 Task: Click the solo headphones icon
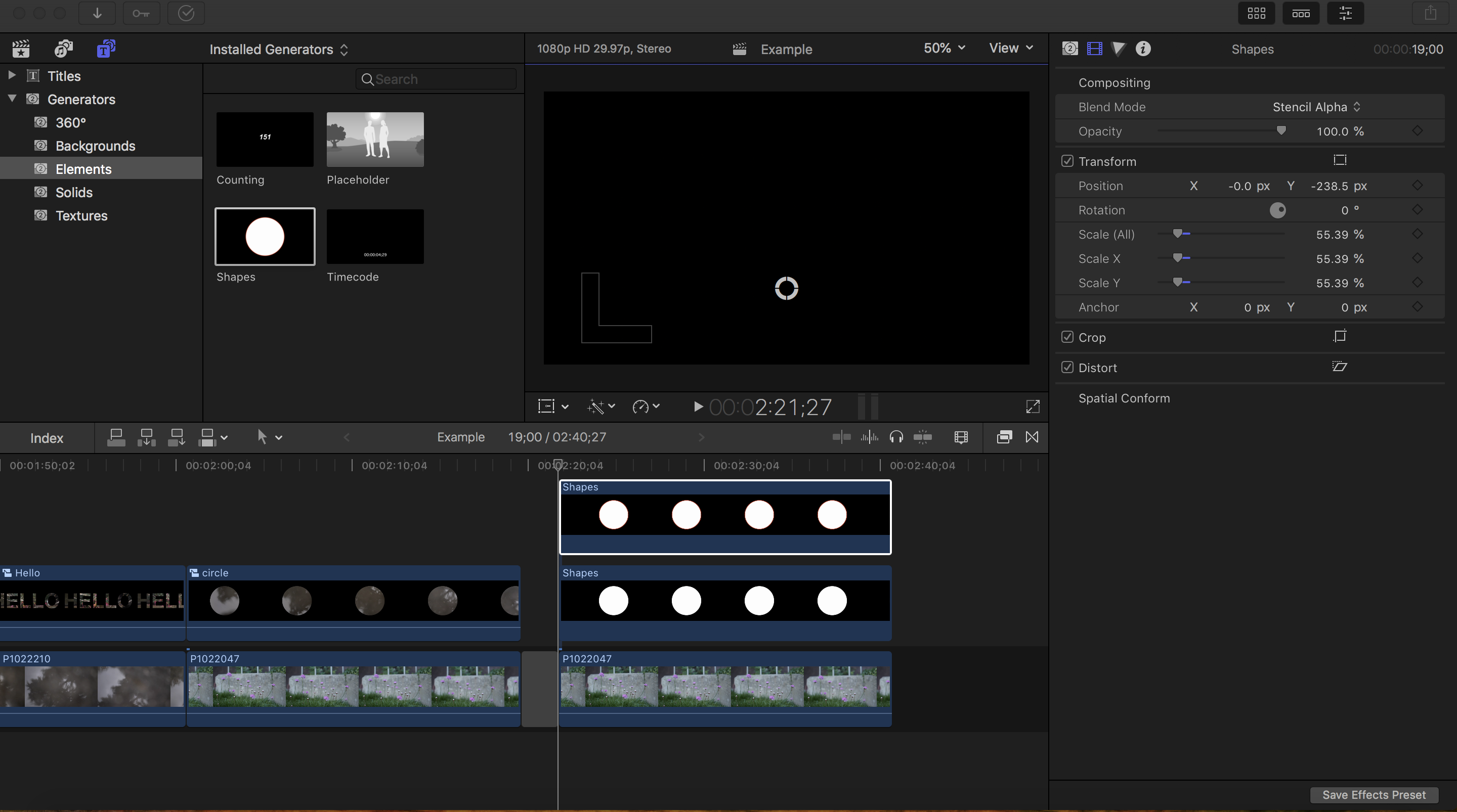(896, 437)
